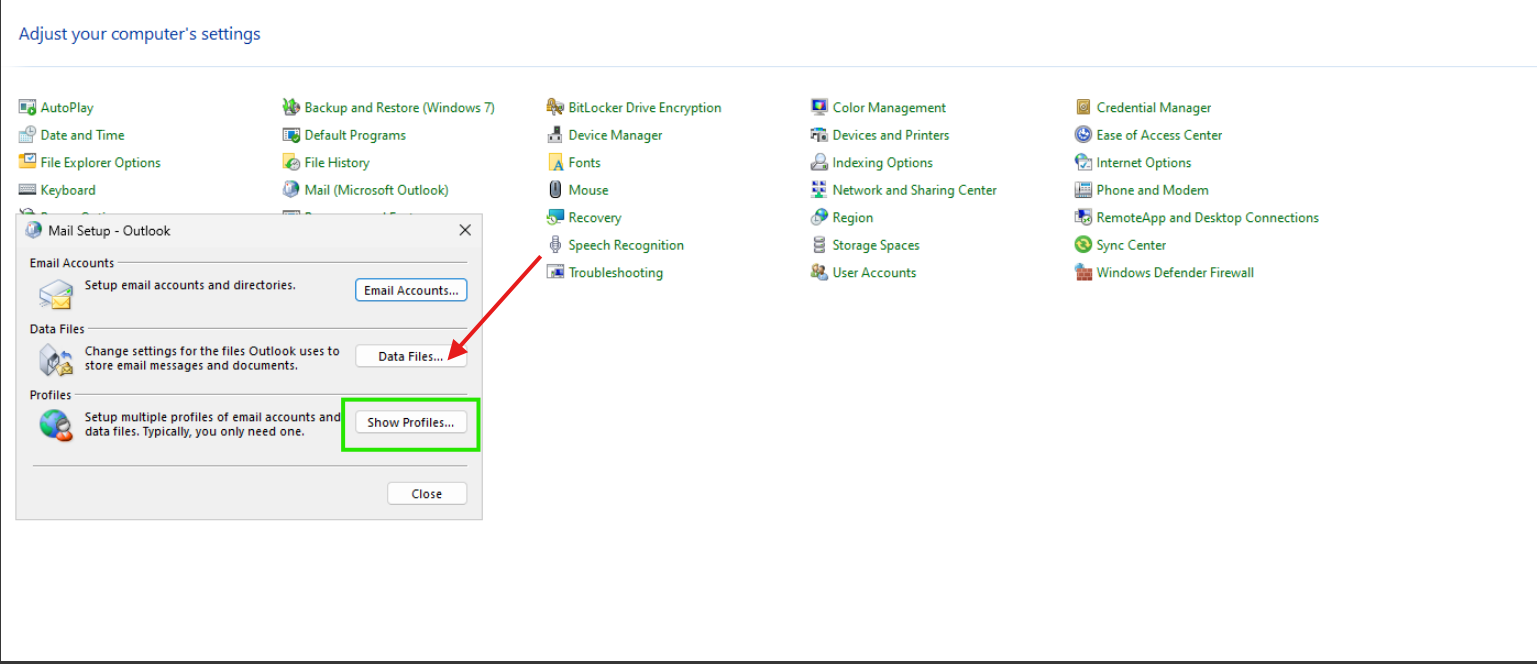The height and width of the screenshot is (664, 1537).
Task: Open the Storage Spaces link
Action: click(x=876, y=245)
